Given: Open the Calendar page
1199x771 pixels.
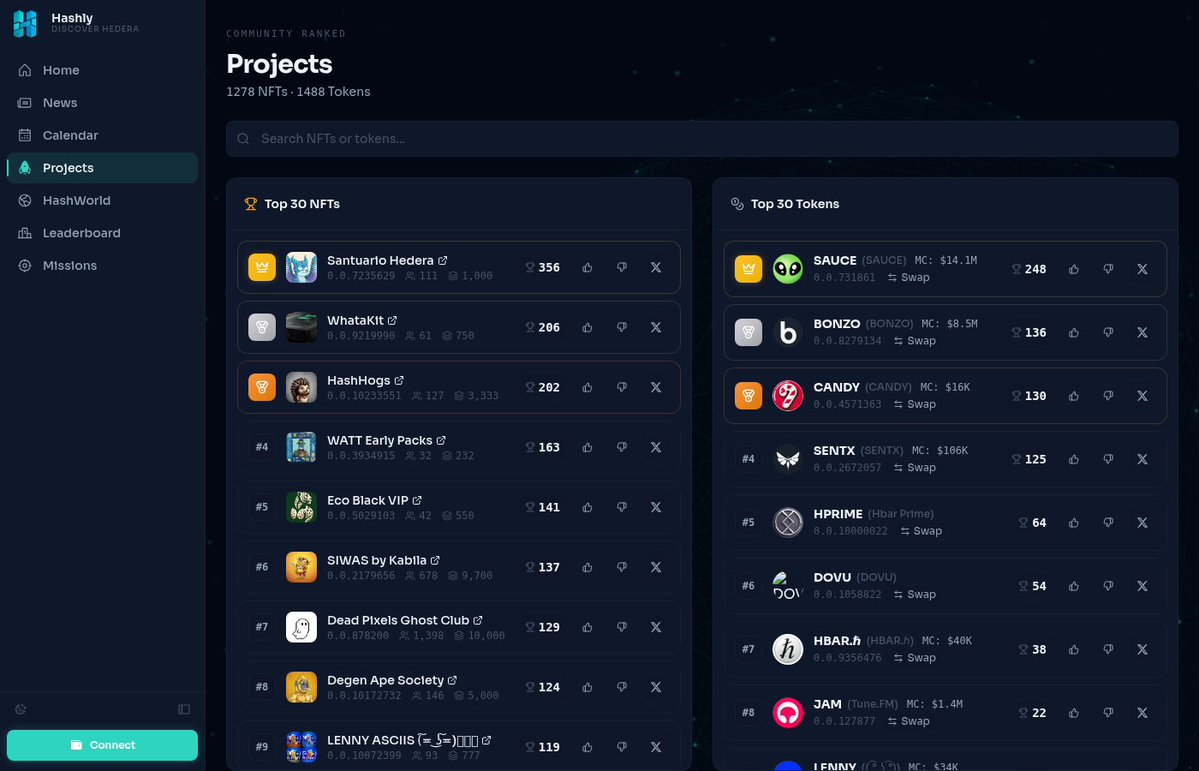Looking at the screenshot, I should (x=102, y=135).
